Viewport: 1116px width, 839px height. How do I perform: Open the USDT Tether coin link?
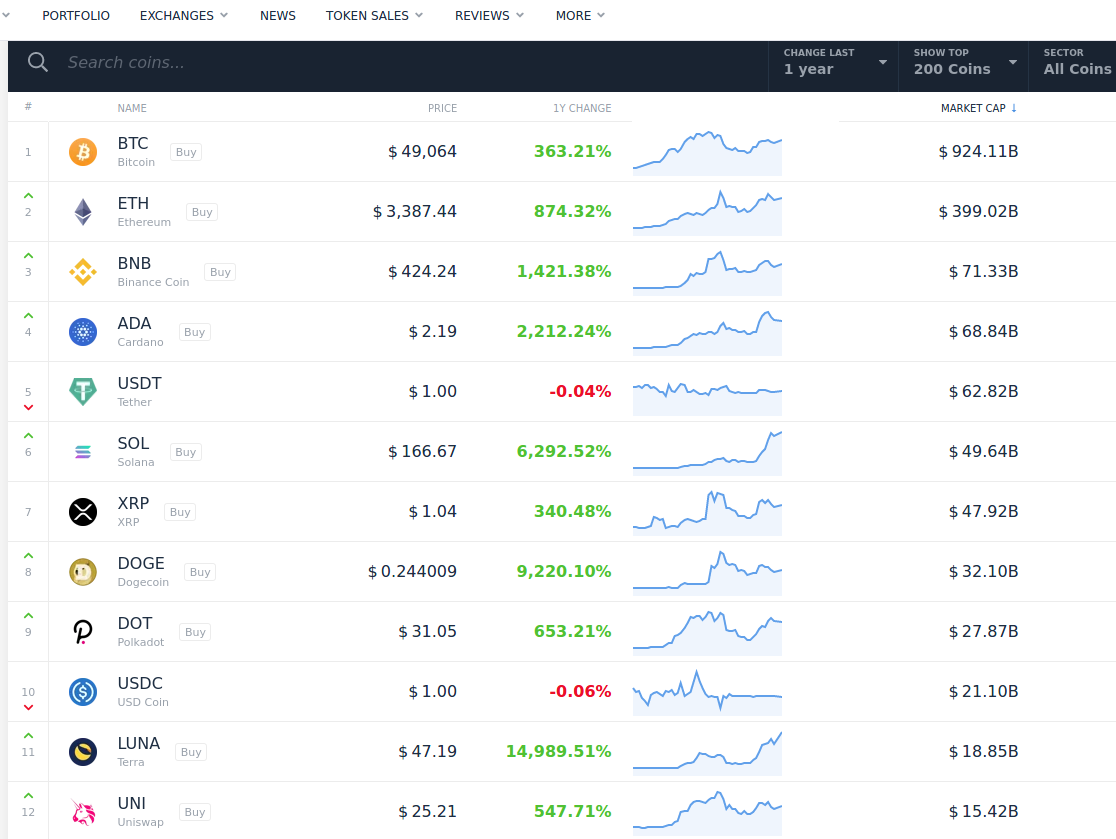(140, 391)
